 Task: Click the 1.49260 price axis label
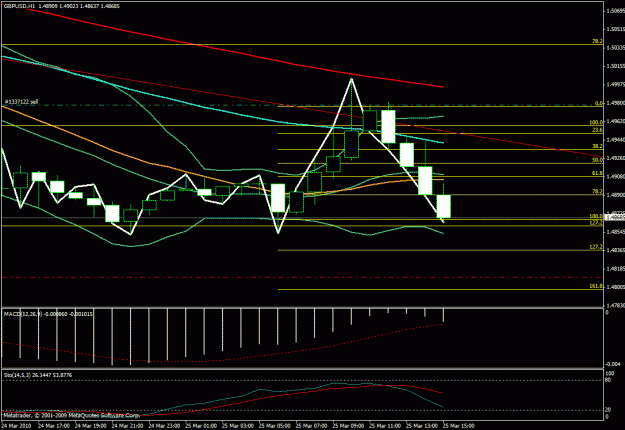click(615, 158)
